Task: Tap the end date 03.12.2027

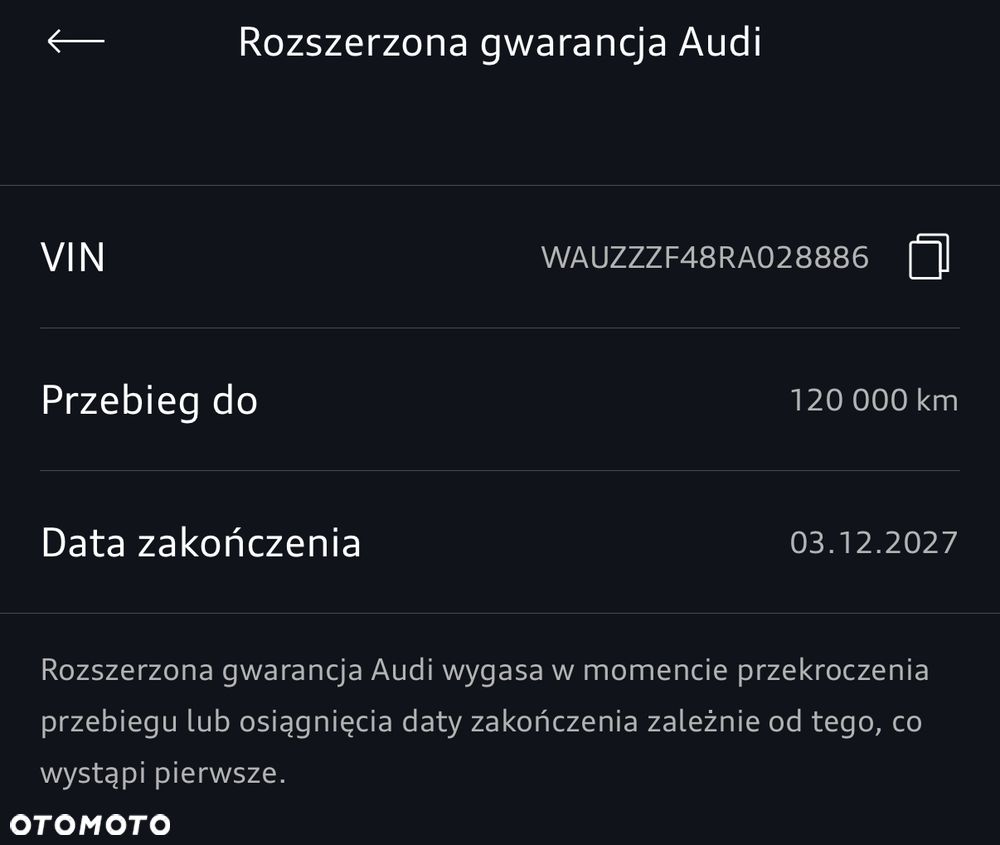Action: 873,543
